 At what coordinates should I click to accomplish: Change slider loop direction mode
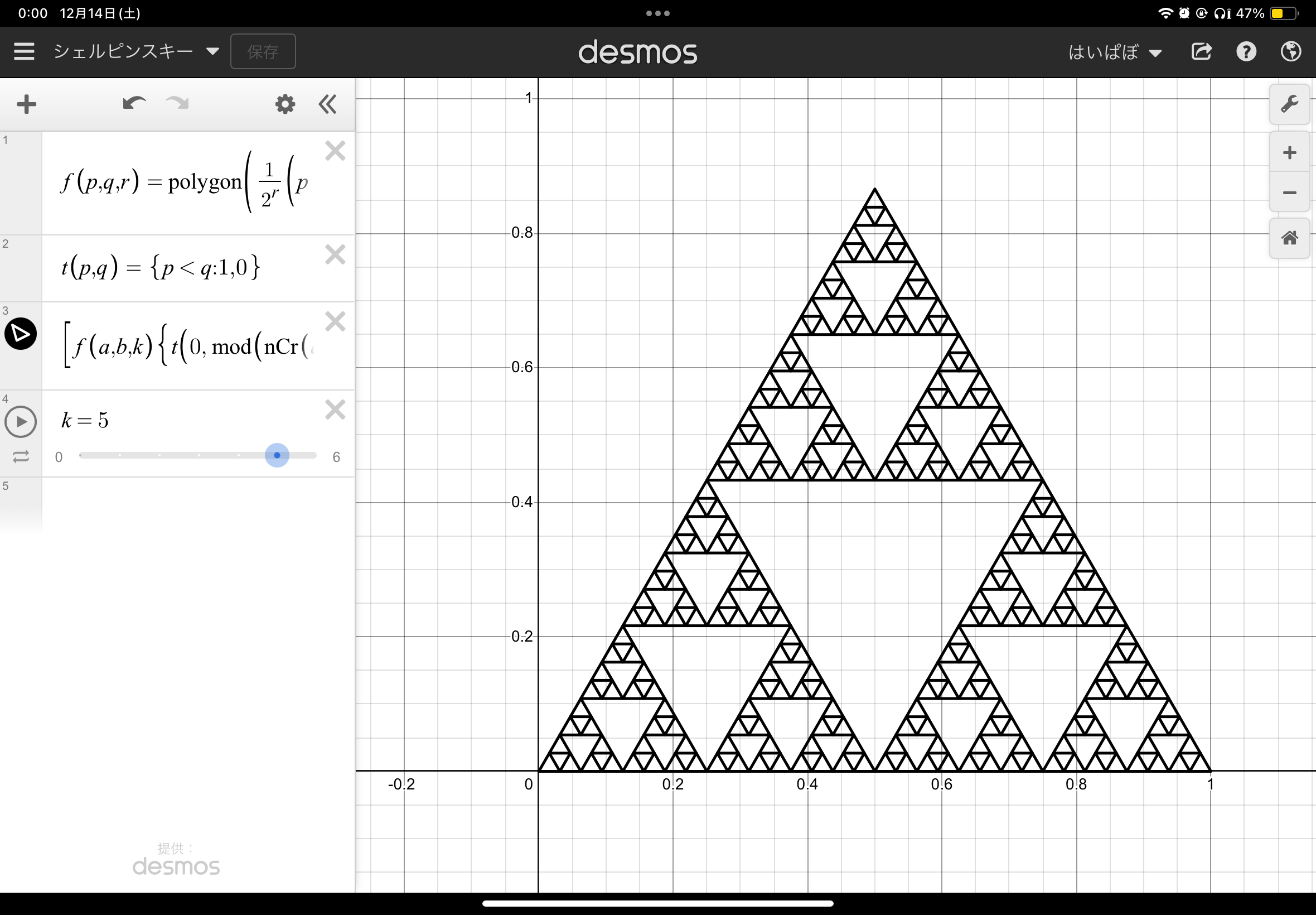[21, 457]
